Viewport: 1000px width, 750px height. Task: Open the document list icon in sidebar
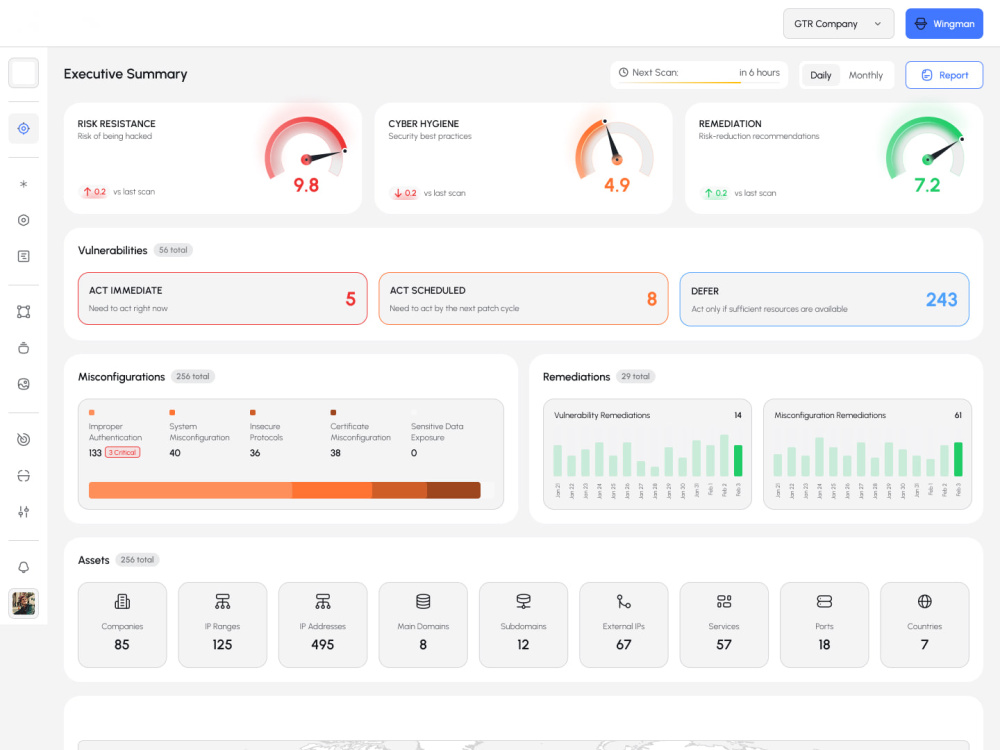click(x=24, y=256)
